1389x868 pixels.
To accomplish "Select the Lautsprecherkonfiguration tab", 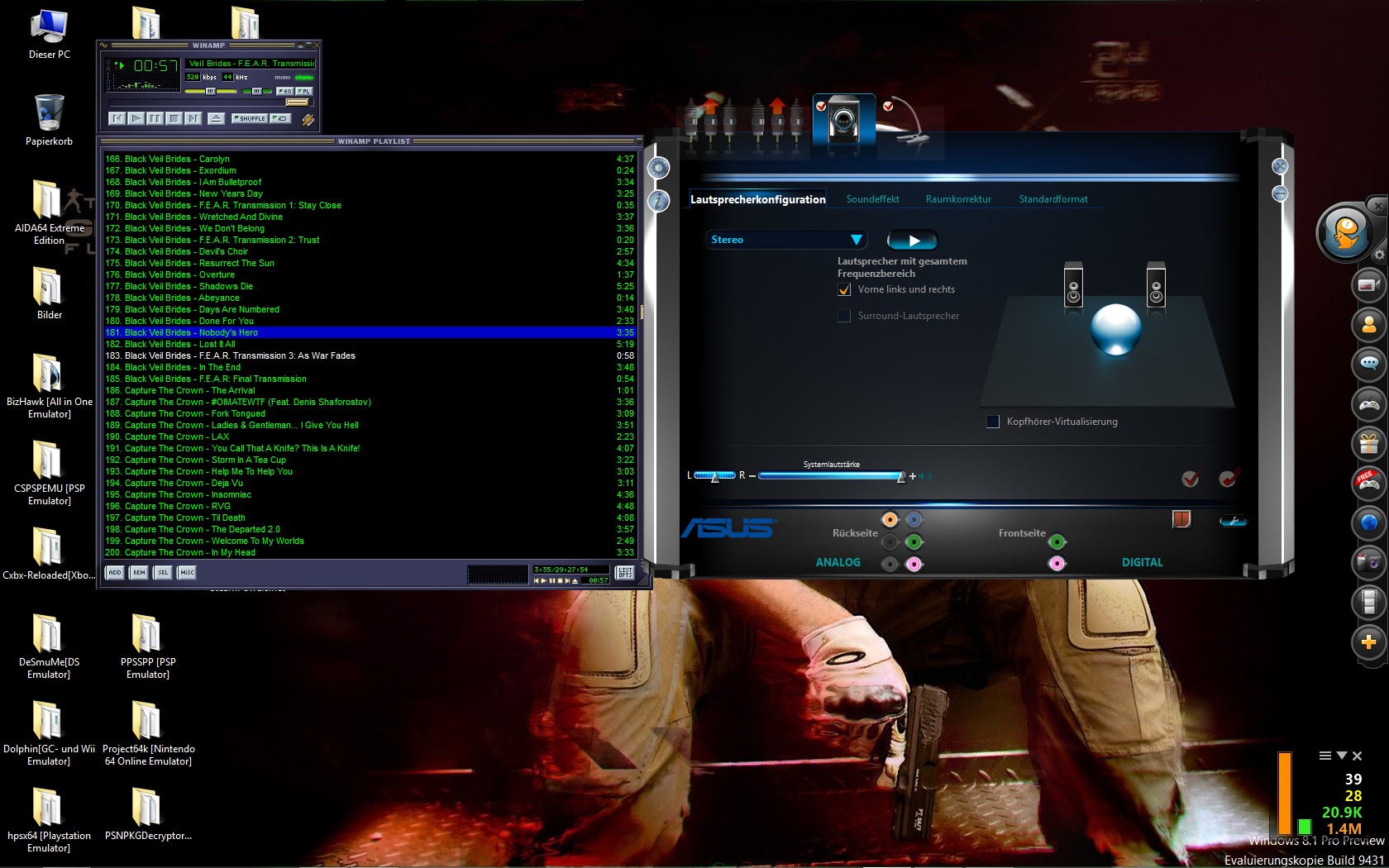I will click(x=758, y=199).
